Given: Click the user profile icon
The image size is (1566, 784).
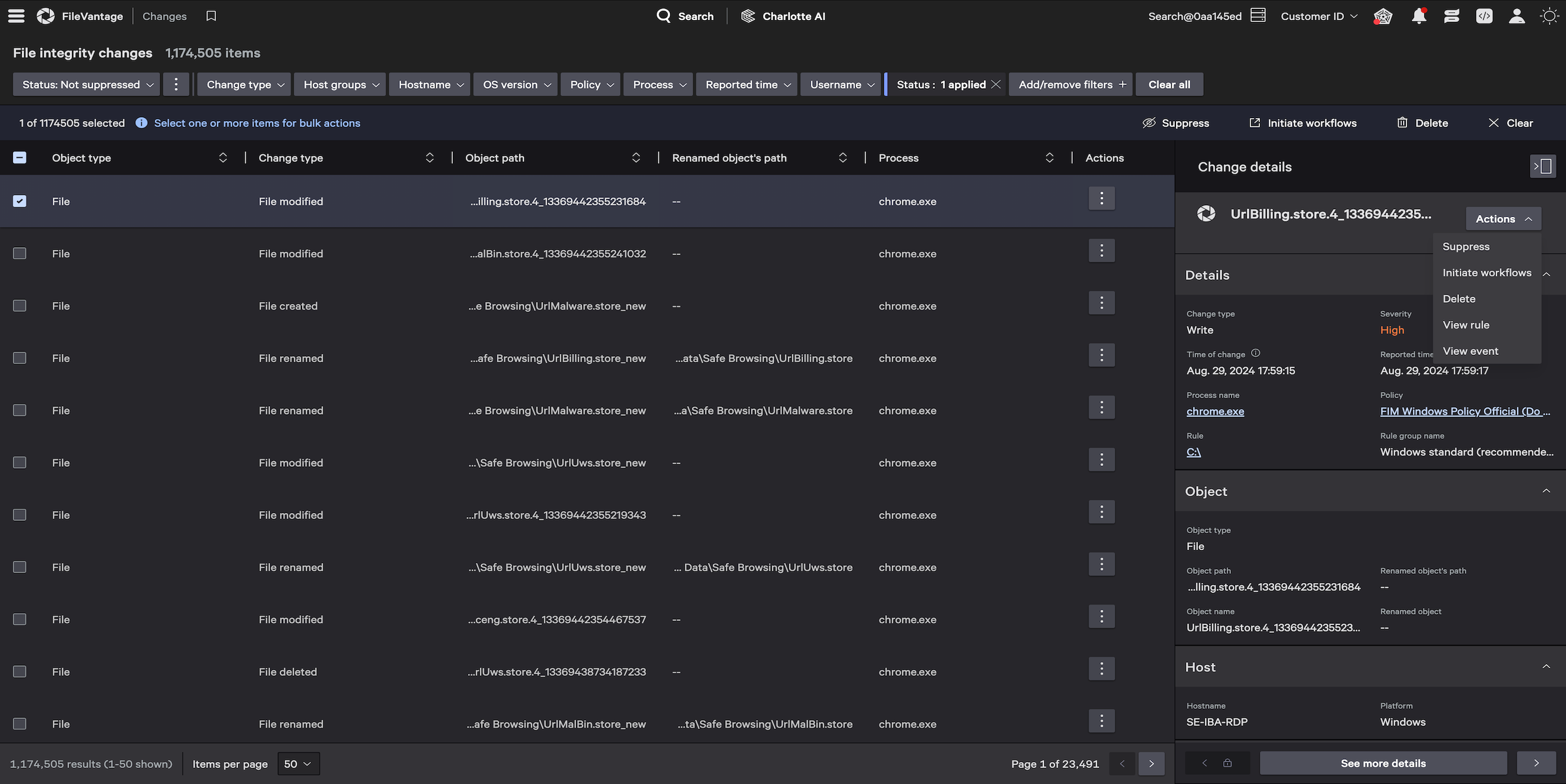Looking at the screenshot, I should 1516,16.
